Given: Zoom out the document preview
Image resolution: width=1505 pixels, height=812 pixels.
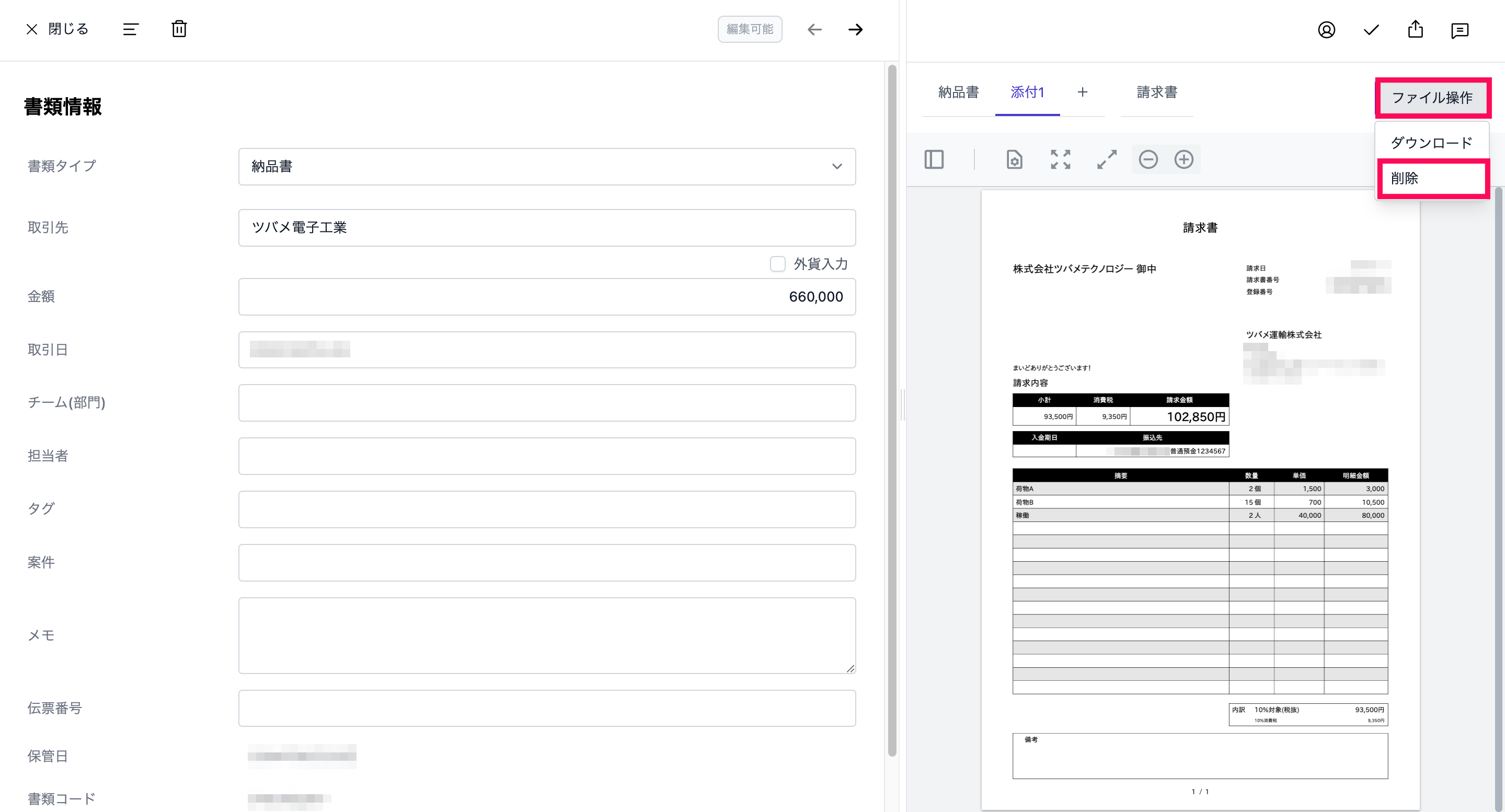Looking at the screenshot, I should tap(1148, 159).
